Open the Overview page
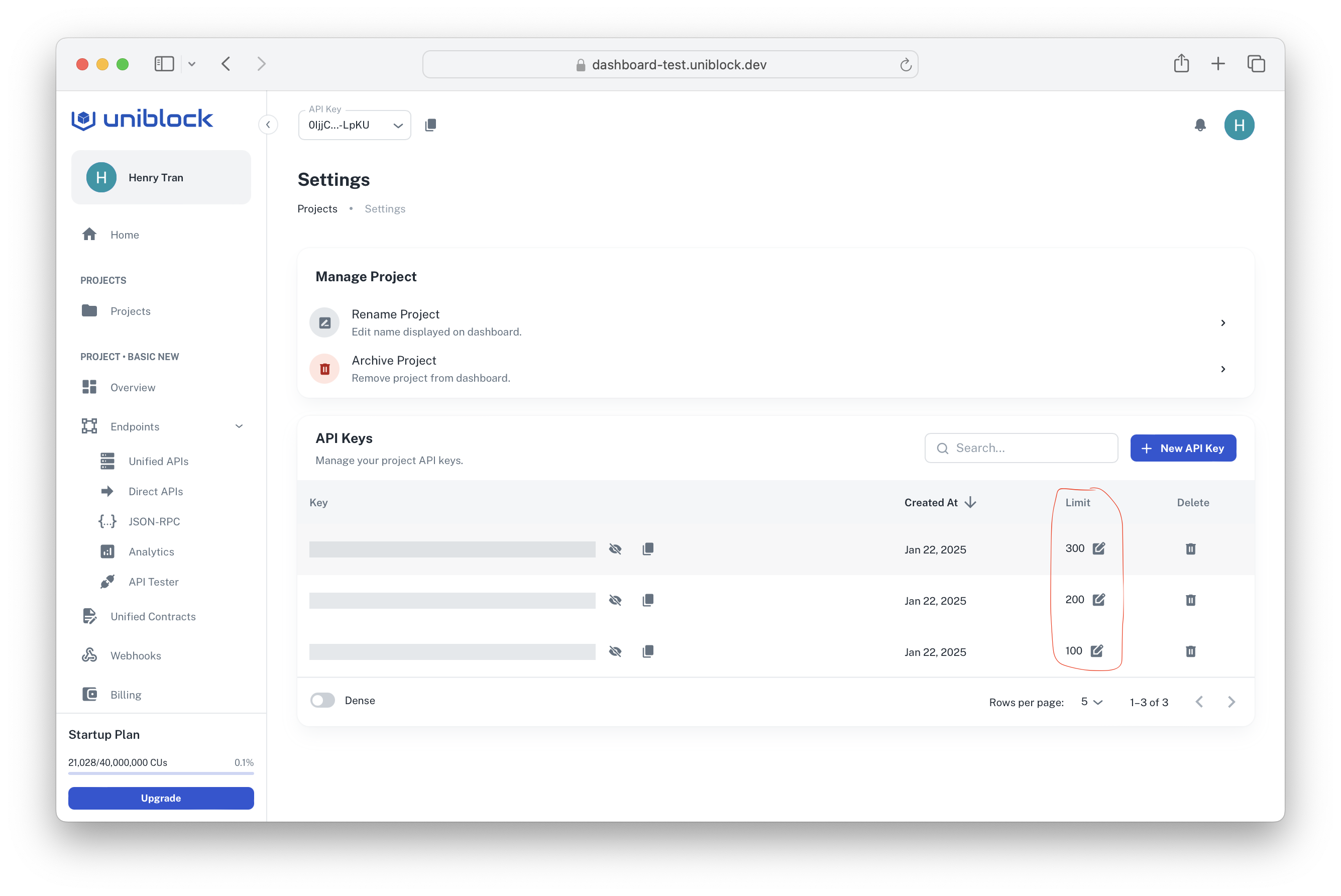The height and width of the screenshot is (896, 1341). 161,387
